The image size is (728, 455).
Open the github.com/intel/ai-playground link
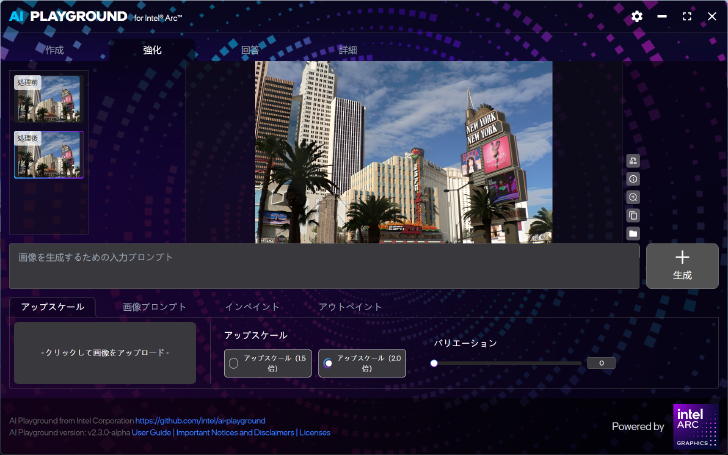click(200, 421)
